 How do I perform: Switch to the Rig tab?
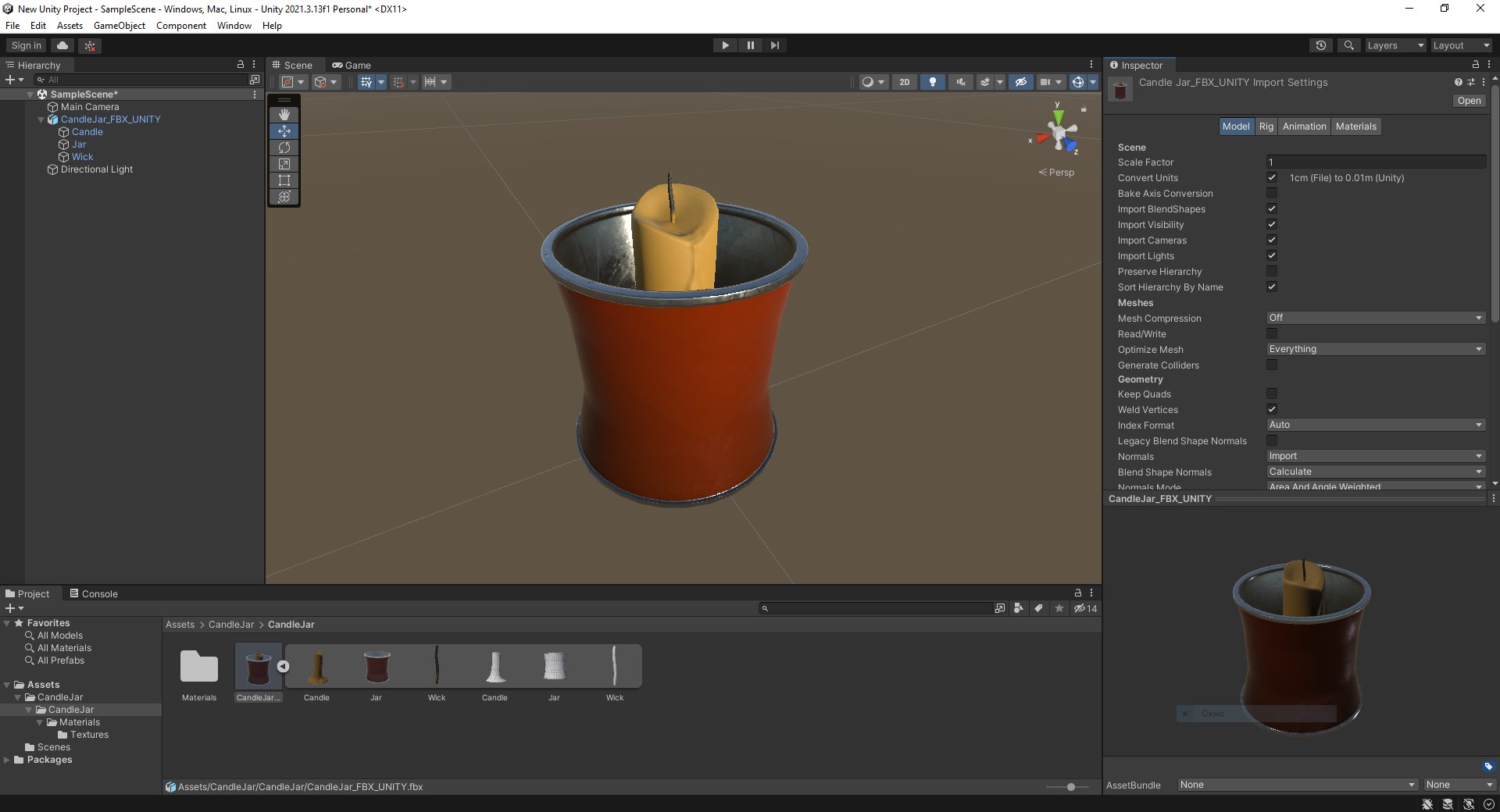pos(1266,126)
